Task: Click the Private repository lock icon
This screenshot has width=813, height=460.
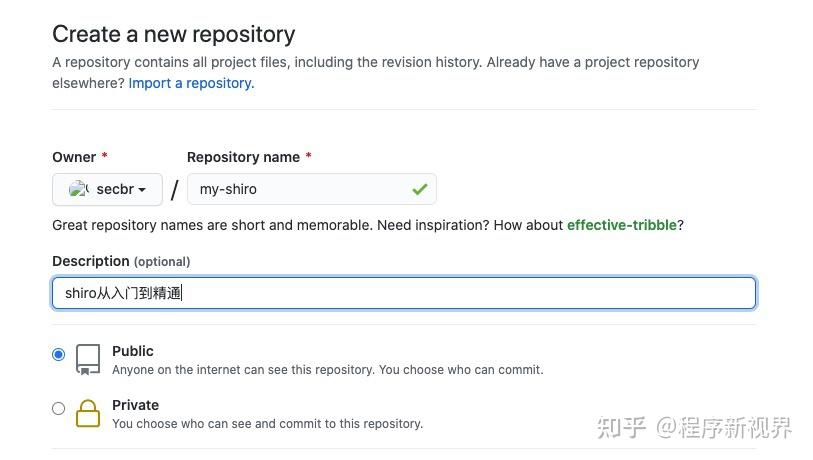Action: pyautogui.click(x=88, y=413)
